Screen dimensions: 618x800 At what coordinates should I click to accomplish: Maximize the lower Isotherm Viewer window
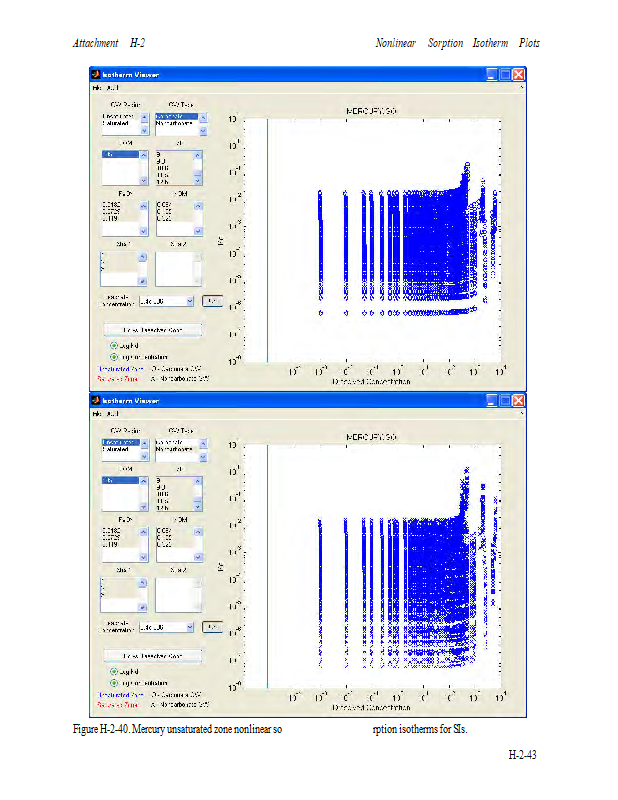click(x=506, y=400)
